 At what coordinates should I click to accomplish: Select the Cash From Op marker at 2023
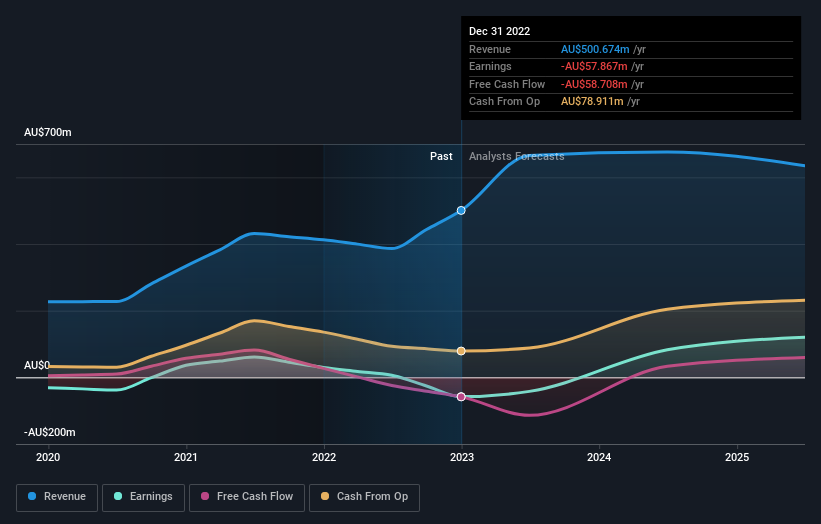[461, 351]
